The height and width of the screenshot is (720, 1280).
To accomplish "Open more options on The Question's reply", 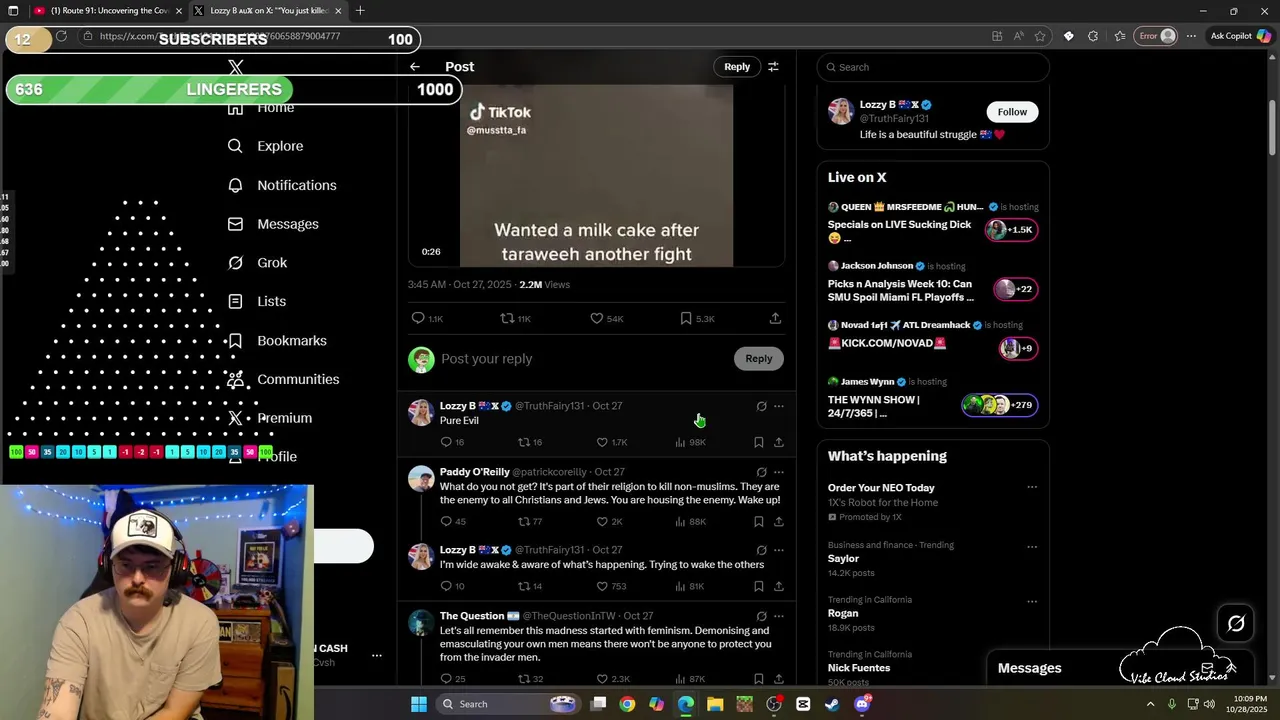I will click(x=779, y=616).
